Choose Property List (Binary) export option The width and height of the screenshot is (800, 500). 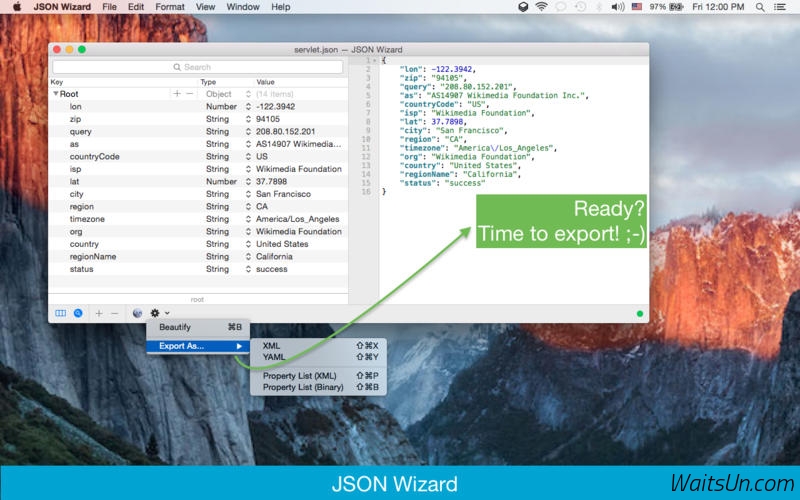[x=318, y=387]
